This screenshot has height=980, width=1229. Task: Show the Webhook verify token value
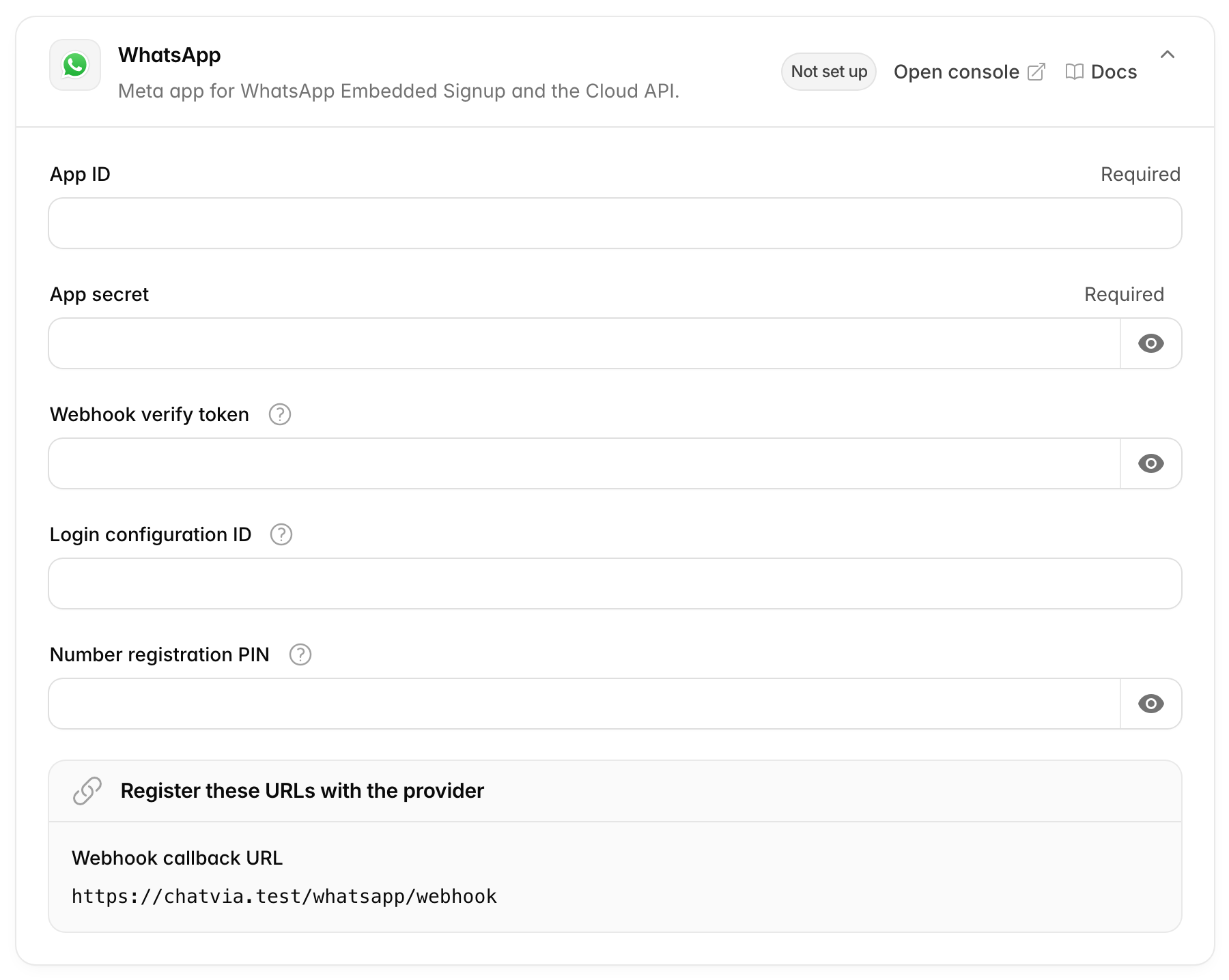[1151, 463]
